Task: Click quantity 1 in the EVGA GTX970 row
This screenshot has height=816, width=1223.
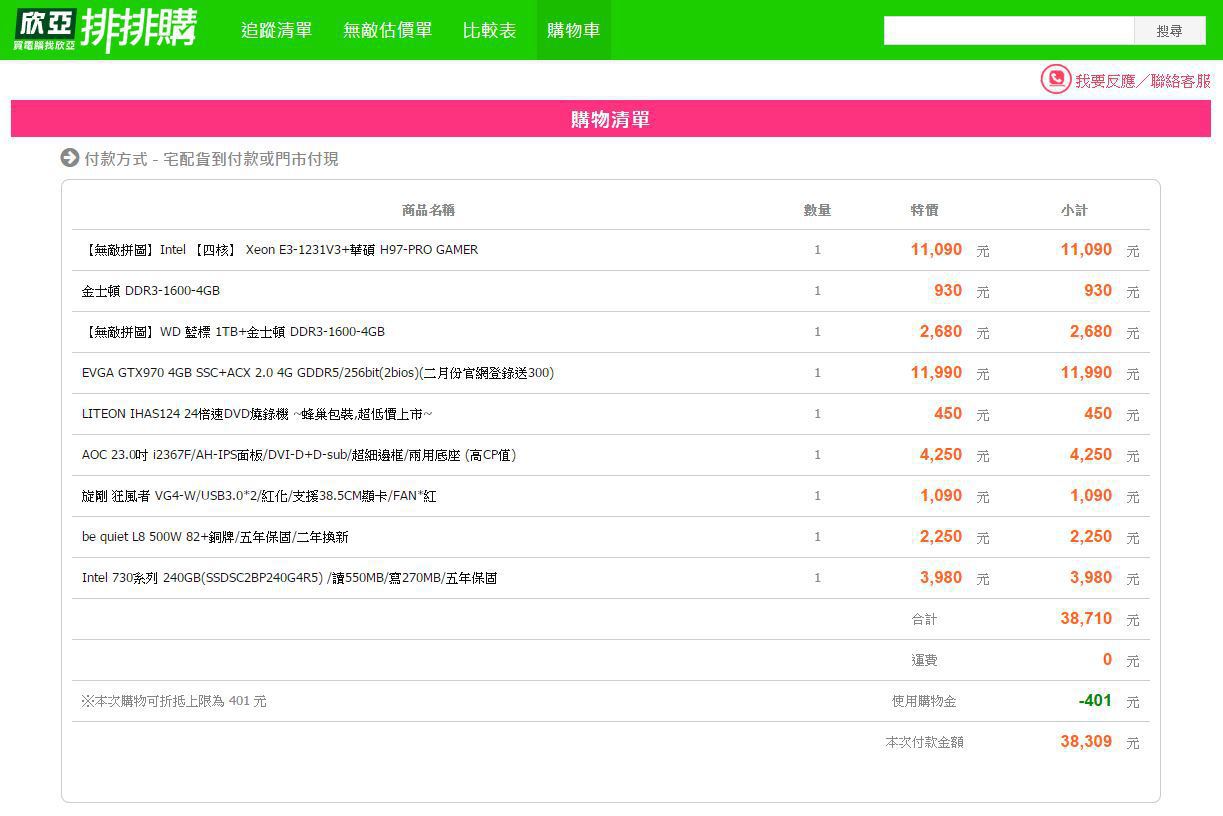Action: pyautogui.click(x=817, y=373)
